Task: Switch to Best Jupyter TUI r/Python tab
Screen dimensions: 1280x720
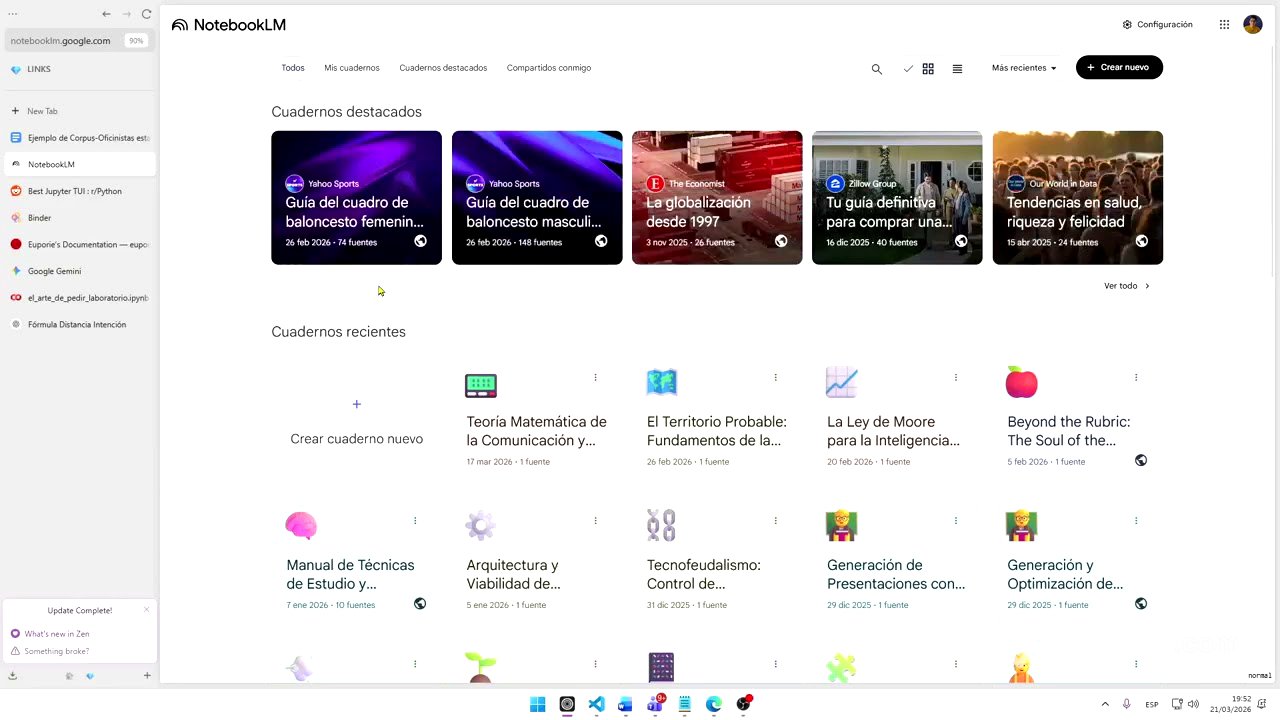Action: [80, 191]
